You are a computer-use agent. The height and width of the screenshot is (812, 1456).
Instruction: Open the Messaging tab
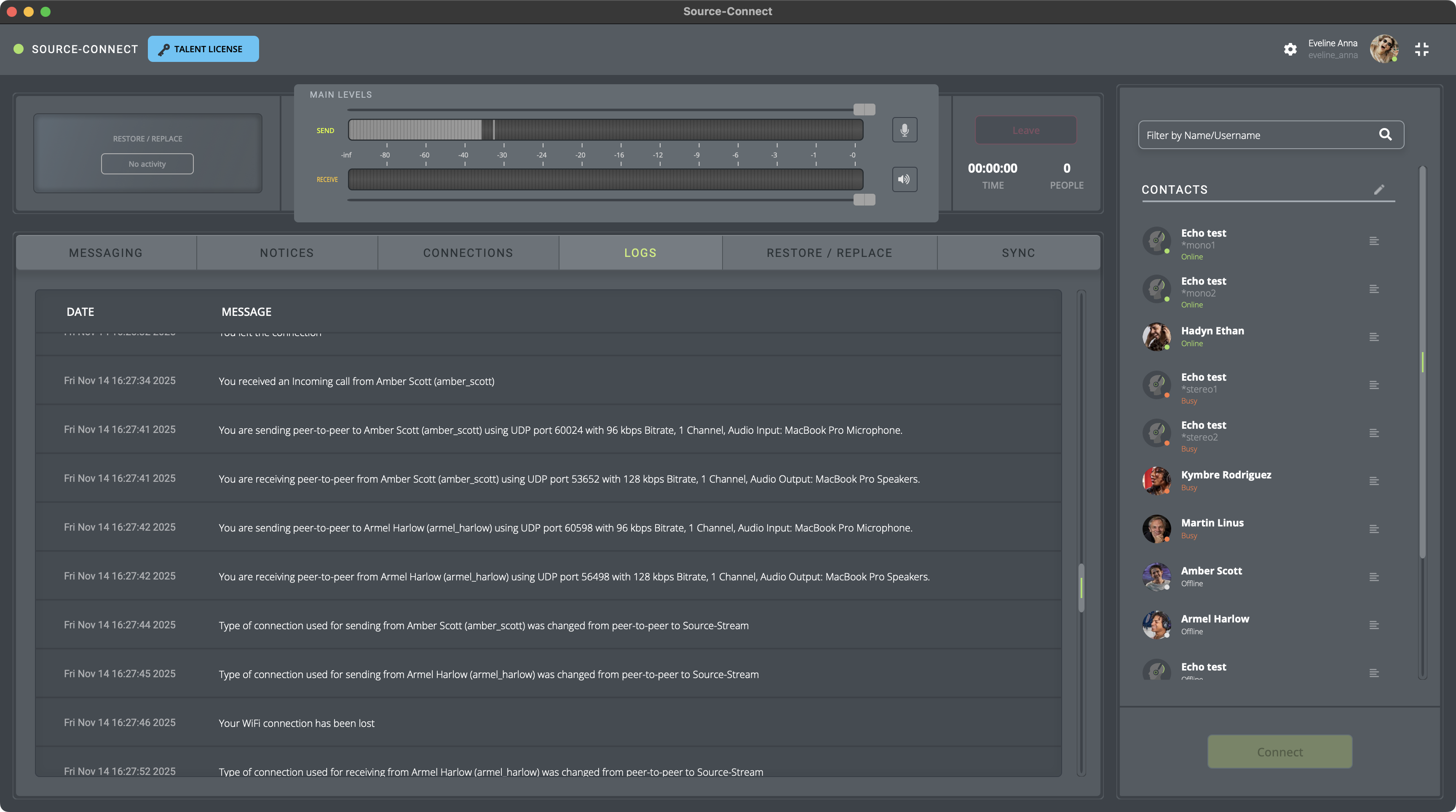[106, 253]
